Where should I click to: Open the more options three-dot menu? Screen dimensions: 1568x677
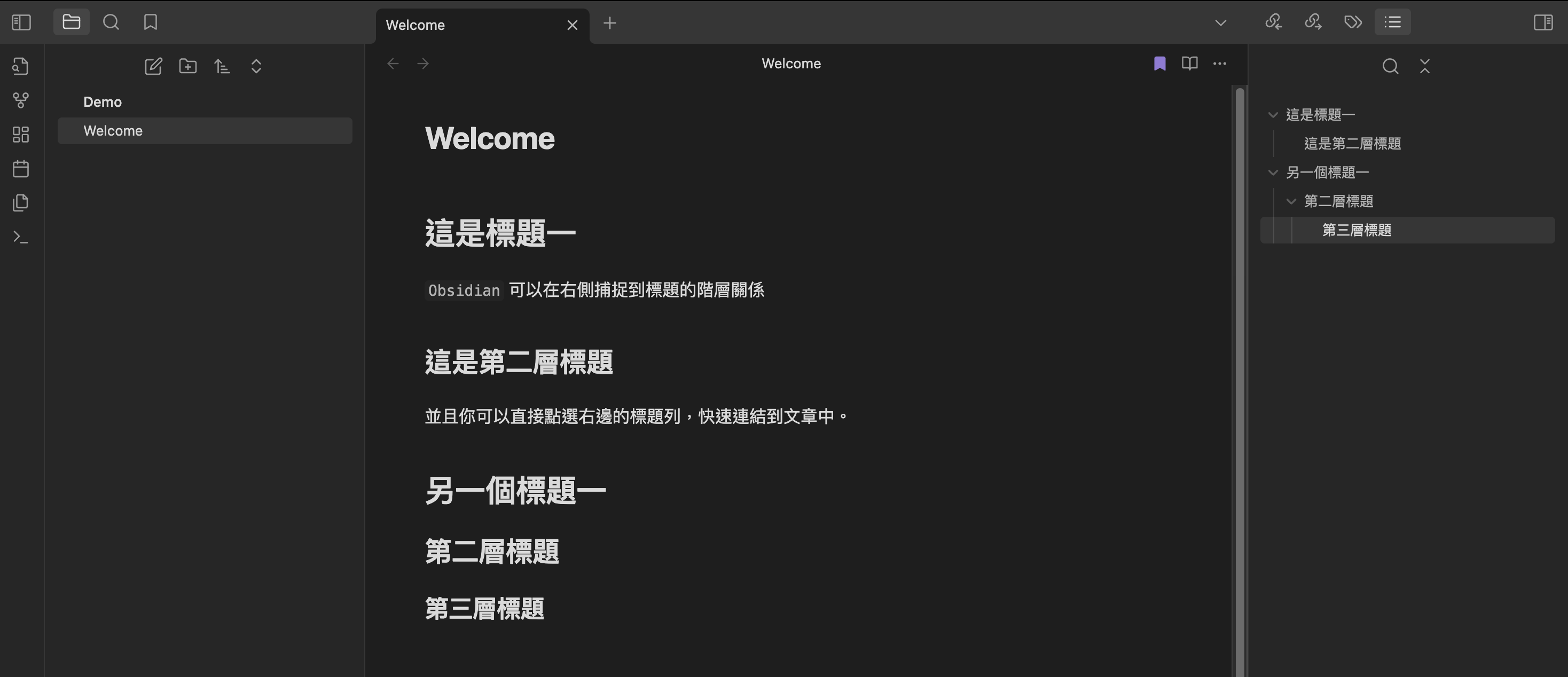[1220, 63]
